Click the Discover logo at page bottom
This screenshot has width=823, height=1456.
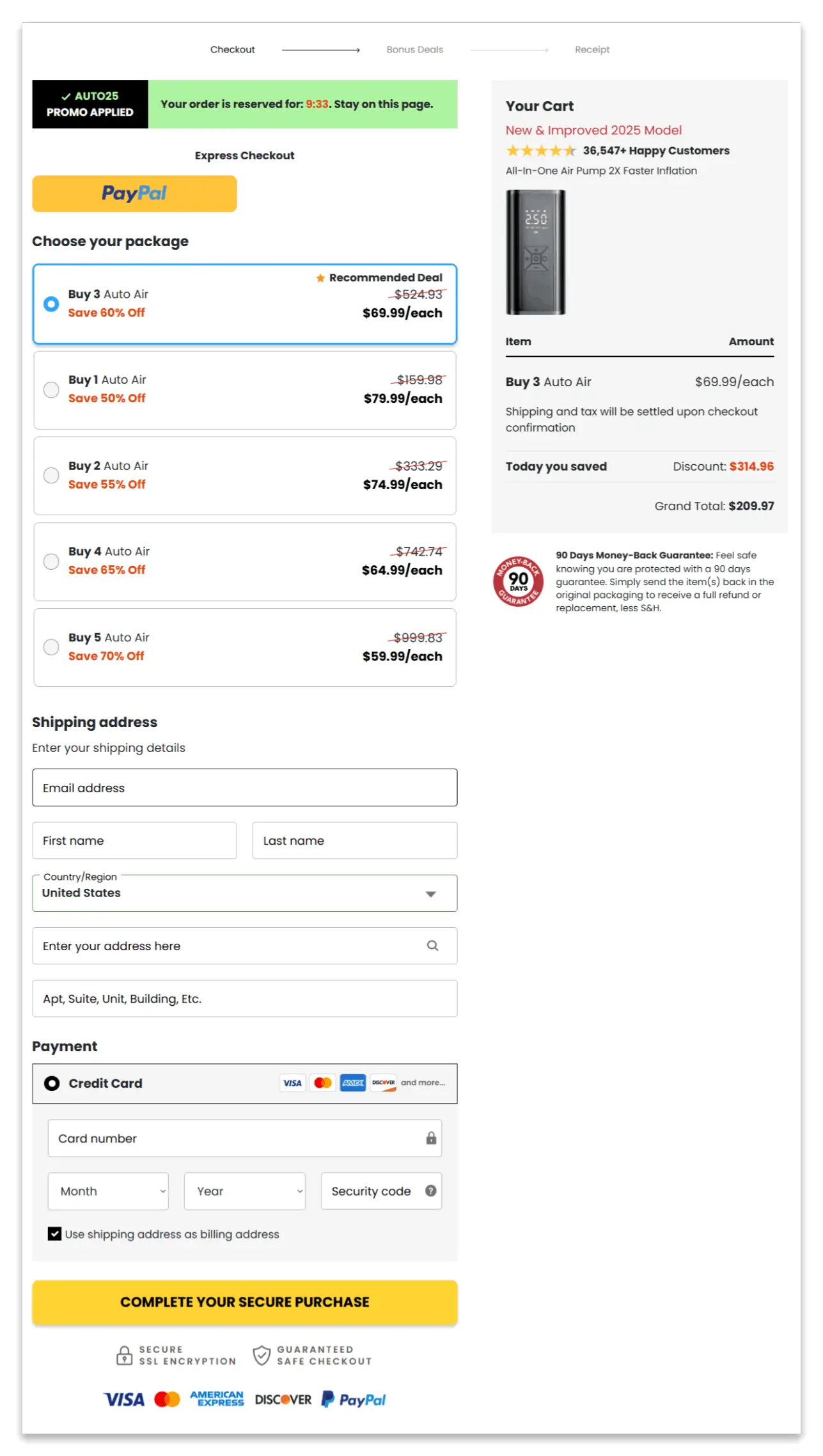[x=283, y=1399]
